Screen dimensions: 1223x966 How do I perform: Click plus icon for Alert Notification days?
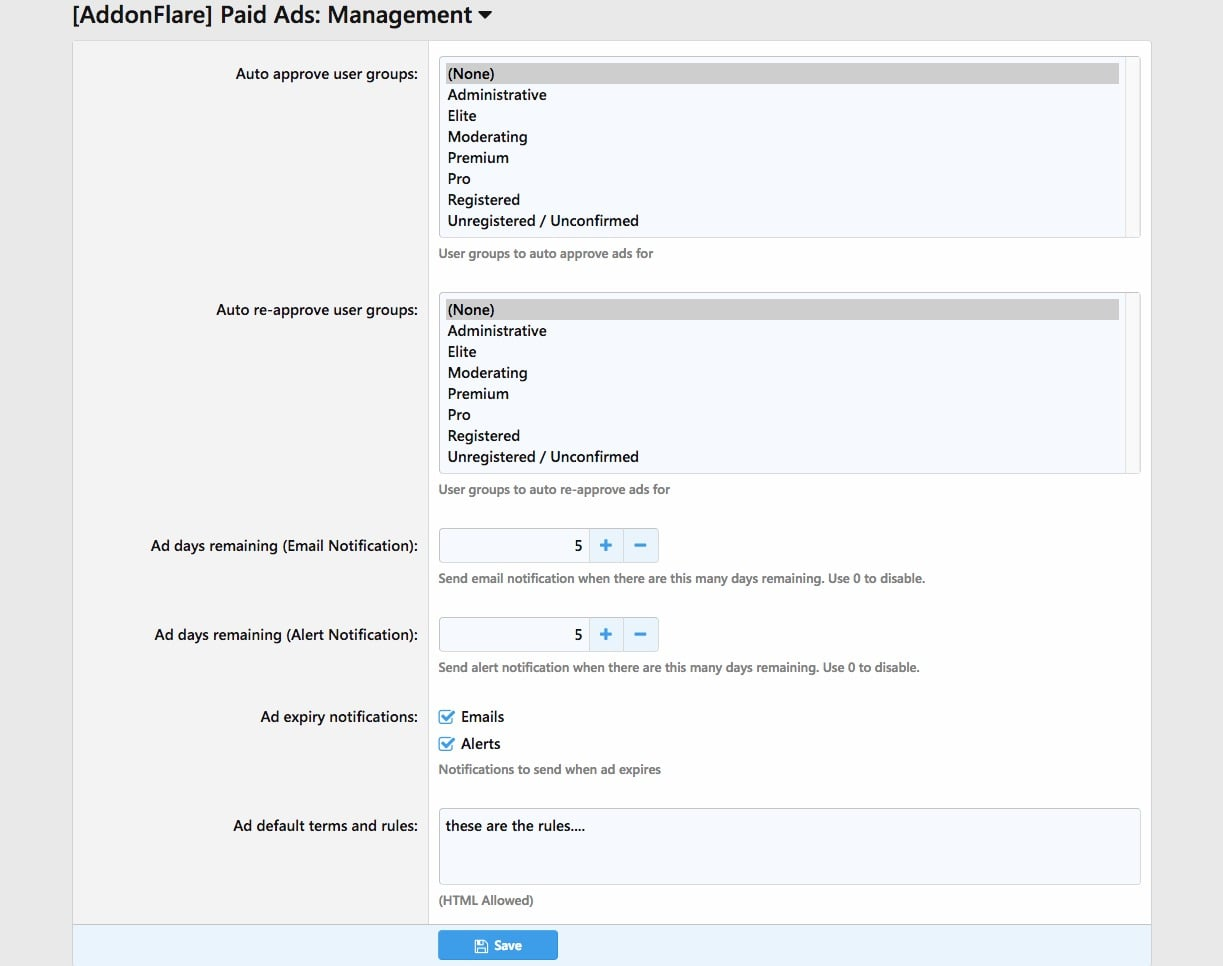(x=605, y=634)
